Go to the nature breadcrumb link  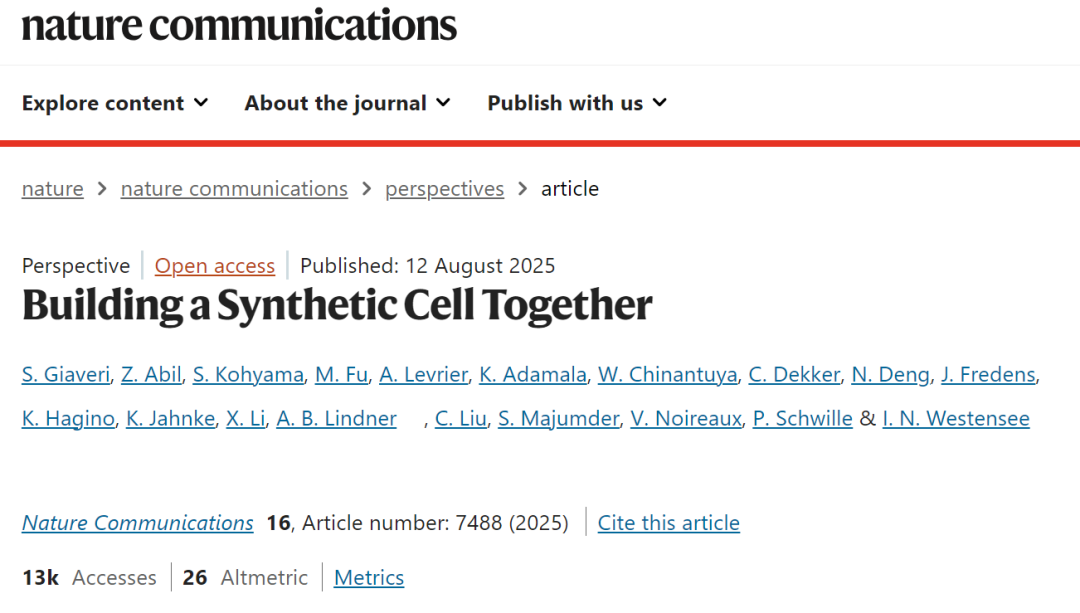[x=52, y=189]
